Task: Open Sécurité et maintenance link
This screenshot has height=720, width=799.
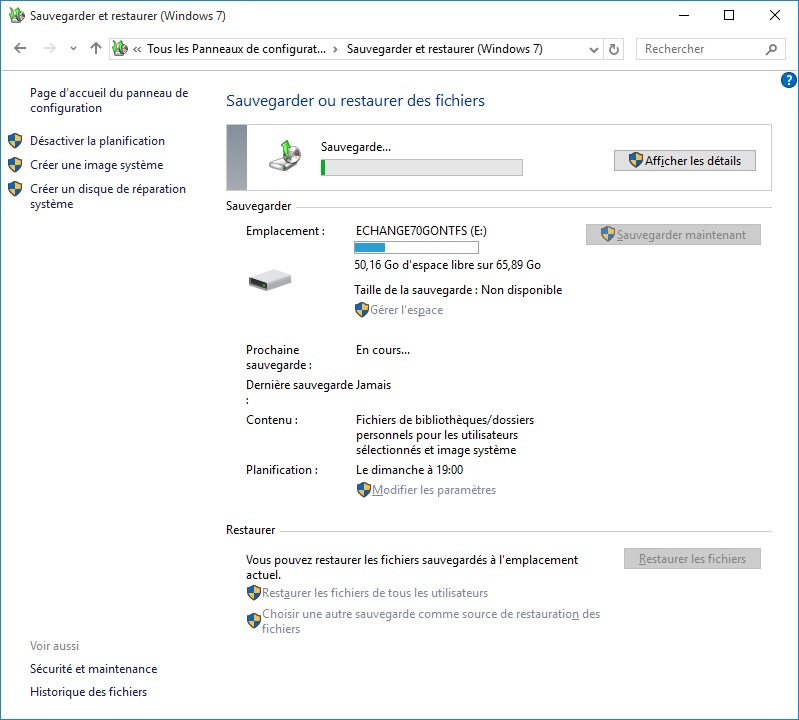Action: [x=94, y=669]
